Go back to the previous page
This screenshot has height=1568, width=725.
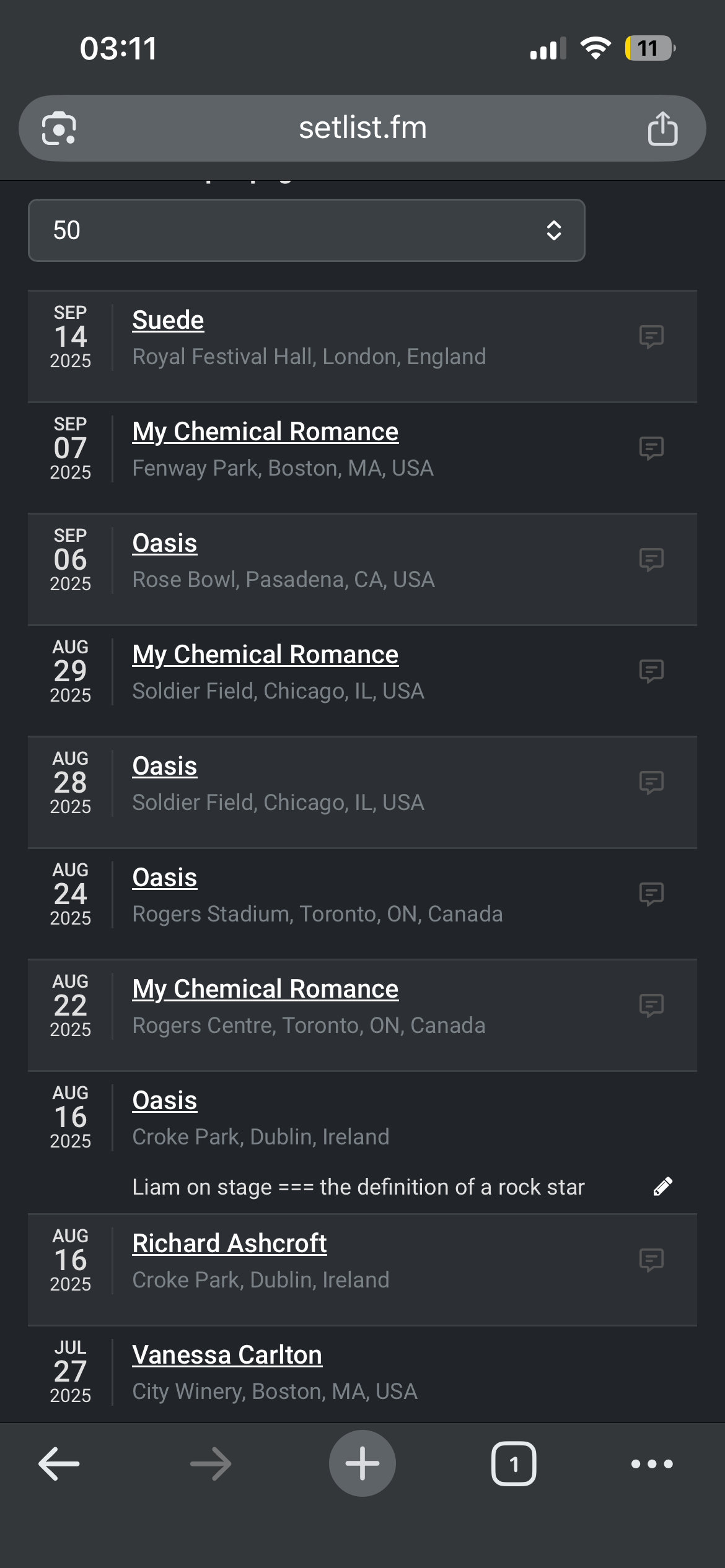59,1463
